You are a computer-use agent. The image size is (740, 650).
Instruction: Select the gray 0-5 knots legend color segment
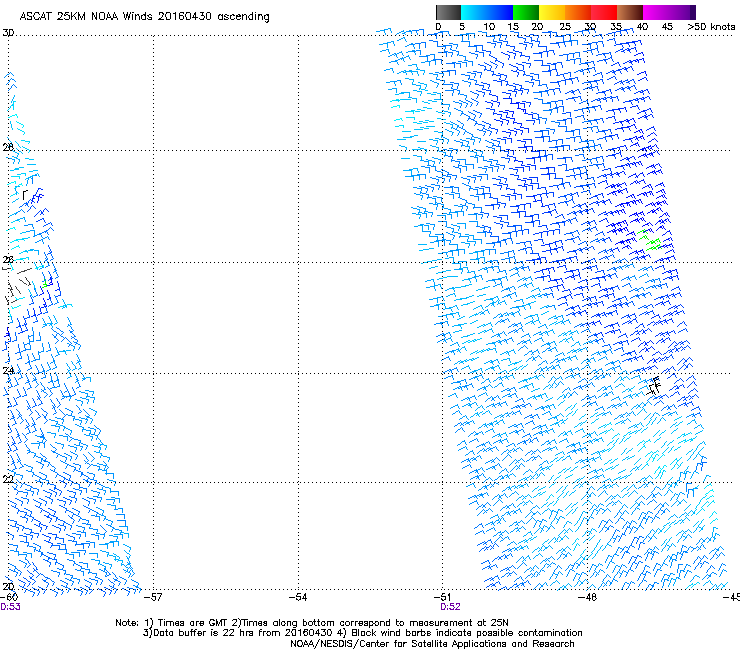tap(448, 12)
